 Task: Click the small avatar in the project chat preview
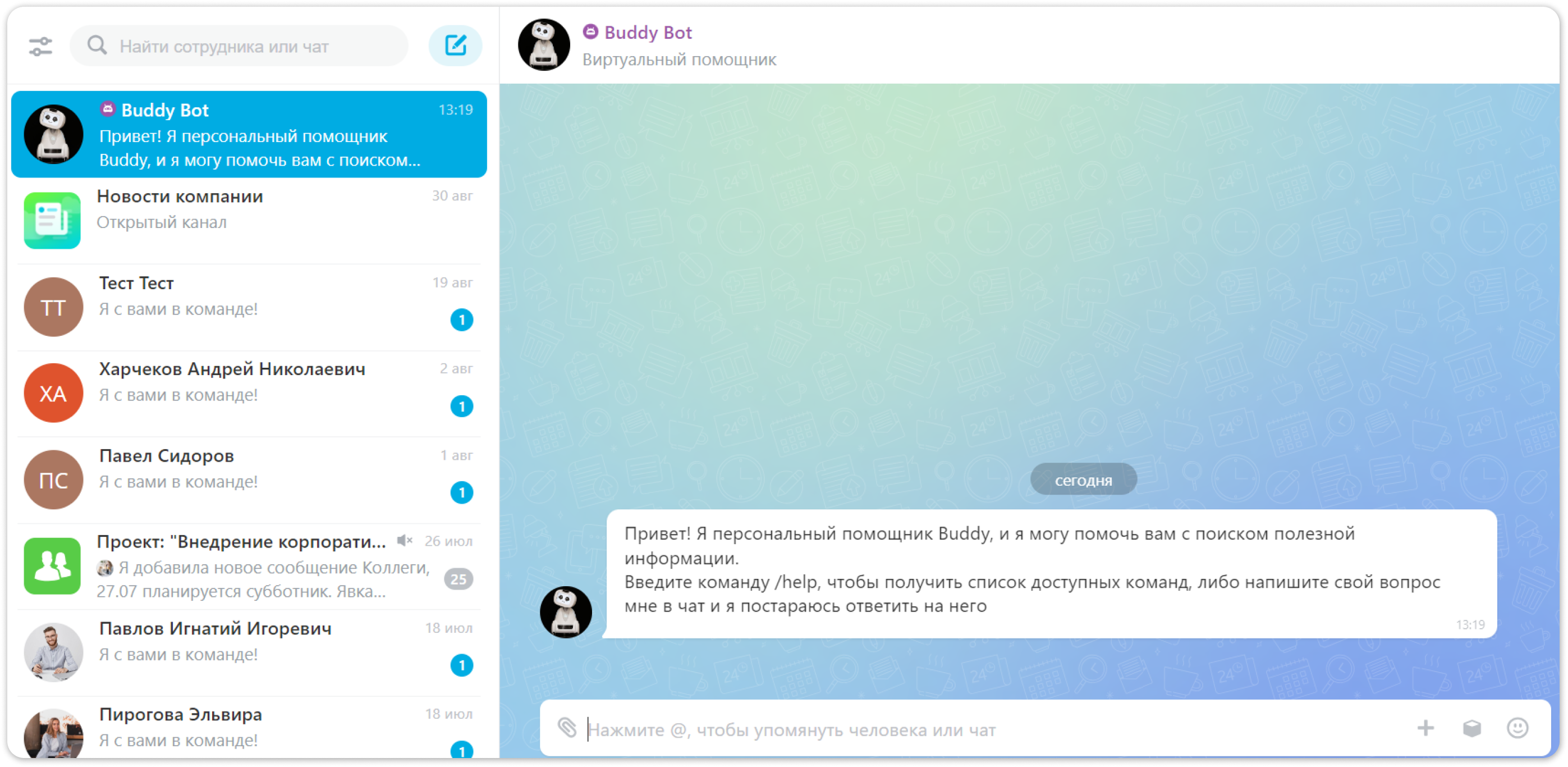tap(106, 568)
